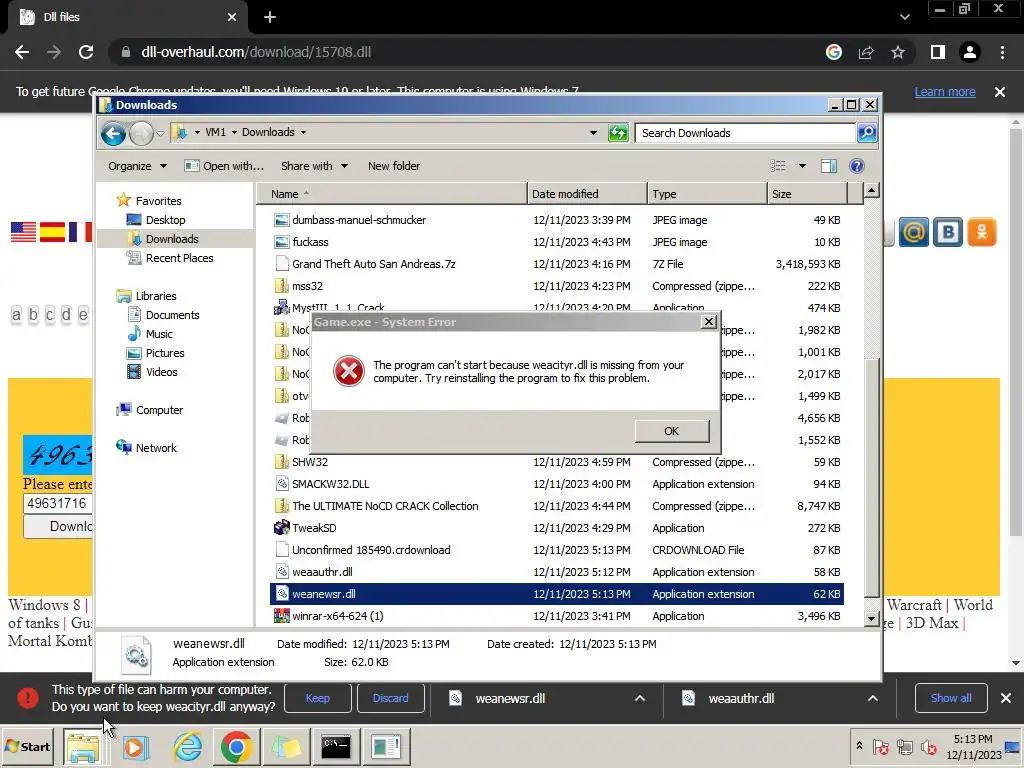The width and height of the screenshot is (1024, 768).
Task: Toggle the preview pane icon
Action: 829,166
